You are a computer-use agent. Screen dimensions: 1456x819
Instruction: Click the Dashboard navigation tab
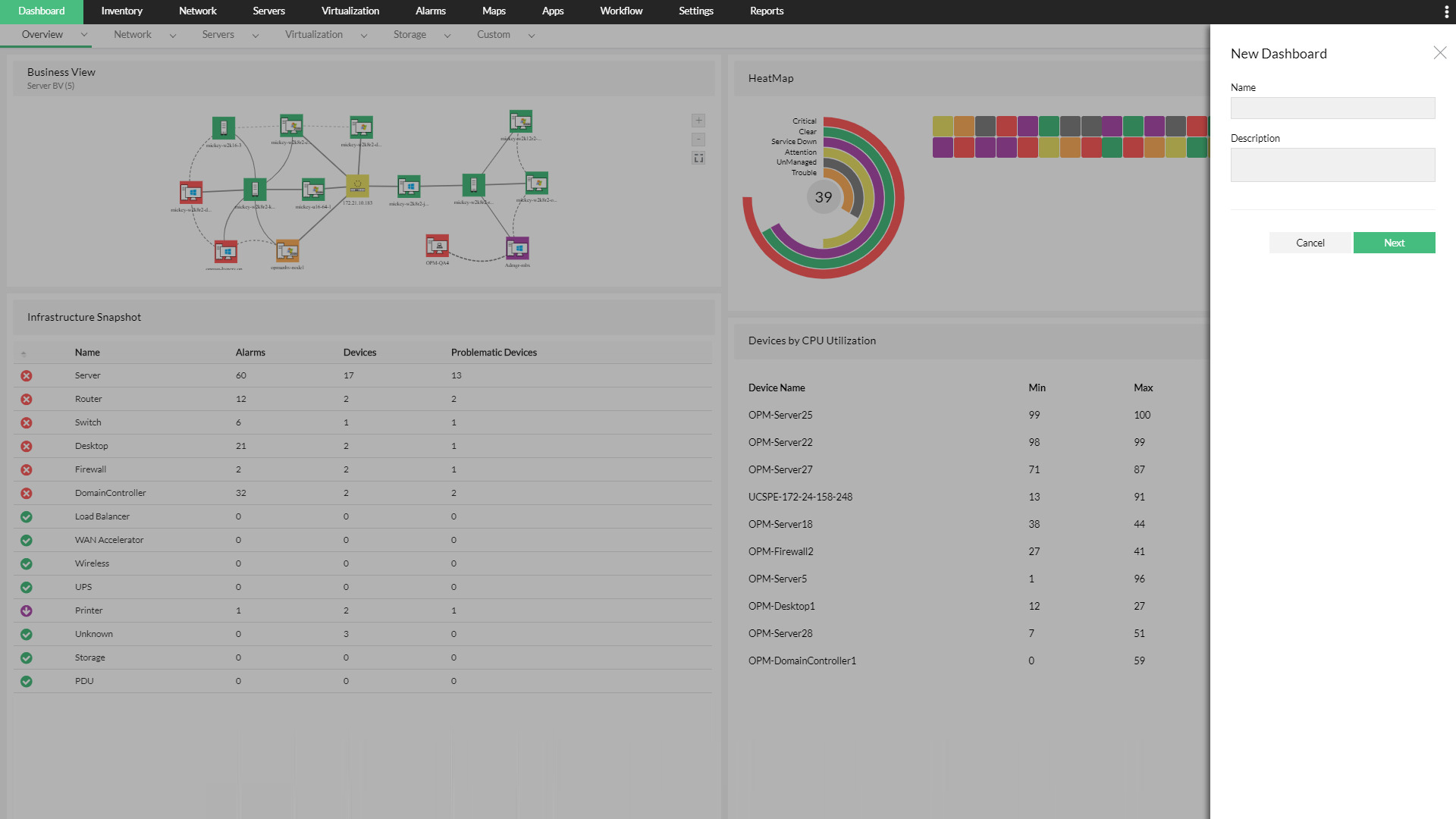click(42, 11)
